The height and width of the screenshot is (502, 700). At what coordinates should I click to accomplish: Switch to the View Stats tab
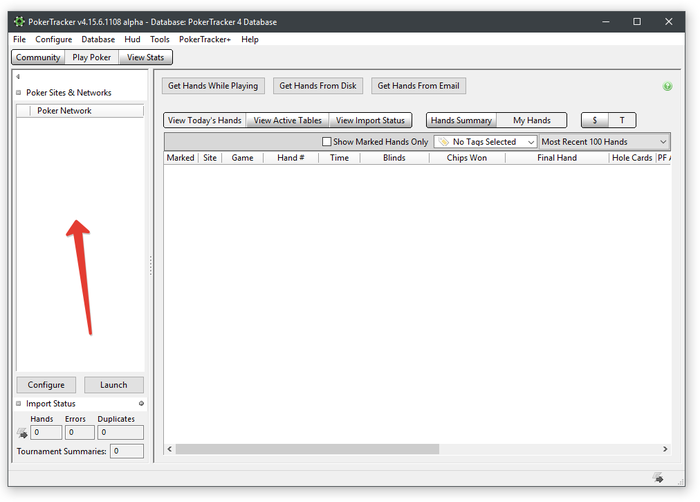click(x=145, y=57)
